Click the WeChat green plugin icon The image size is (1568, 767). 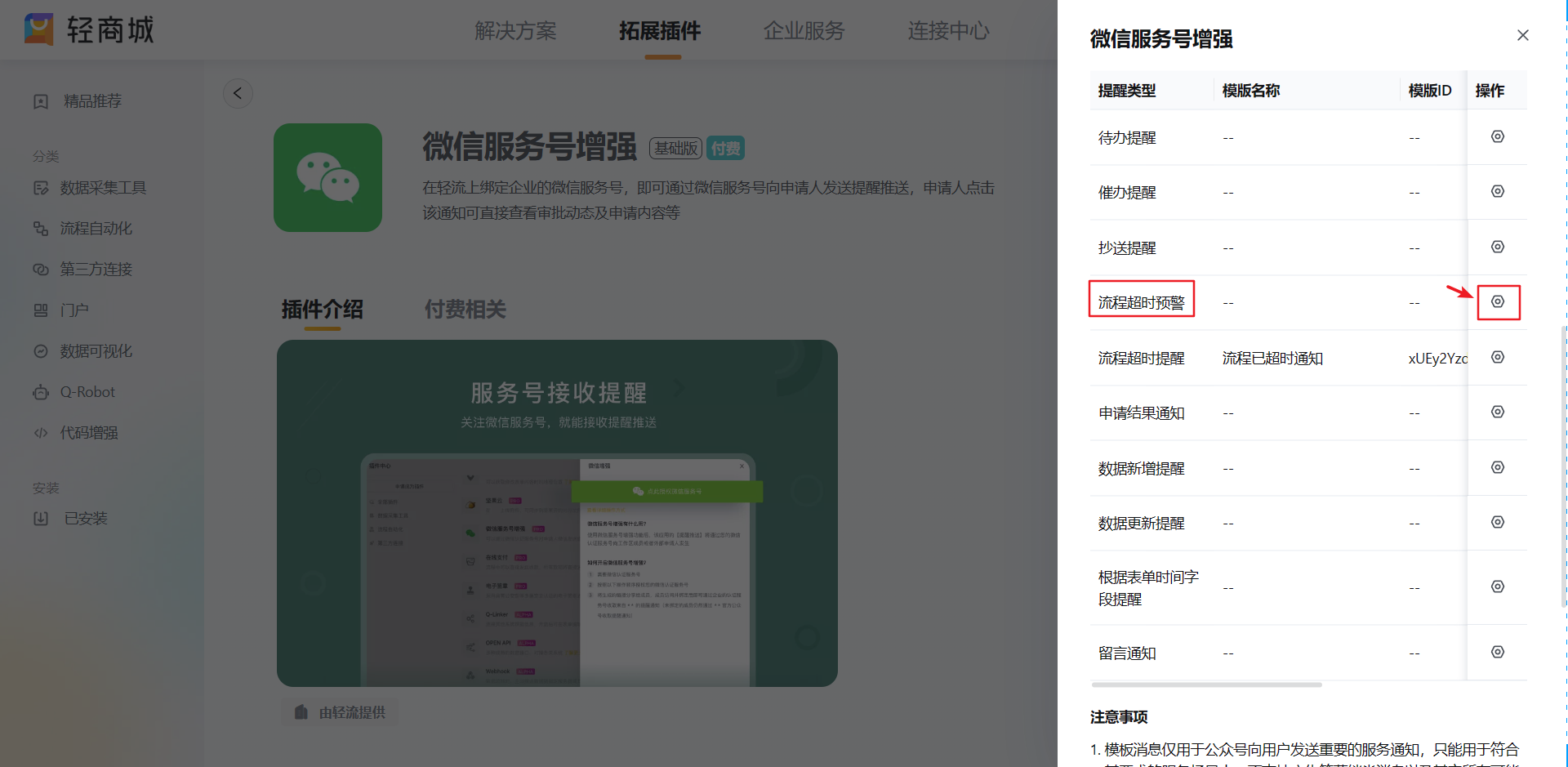[327, 177]
